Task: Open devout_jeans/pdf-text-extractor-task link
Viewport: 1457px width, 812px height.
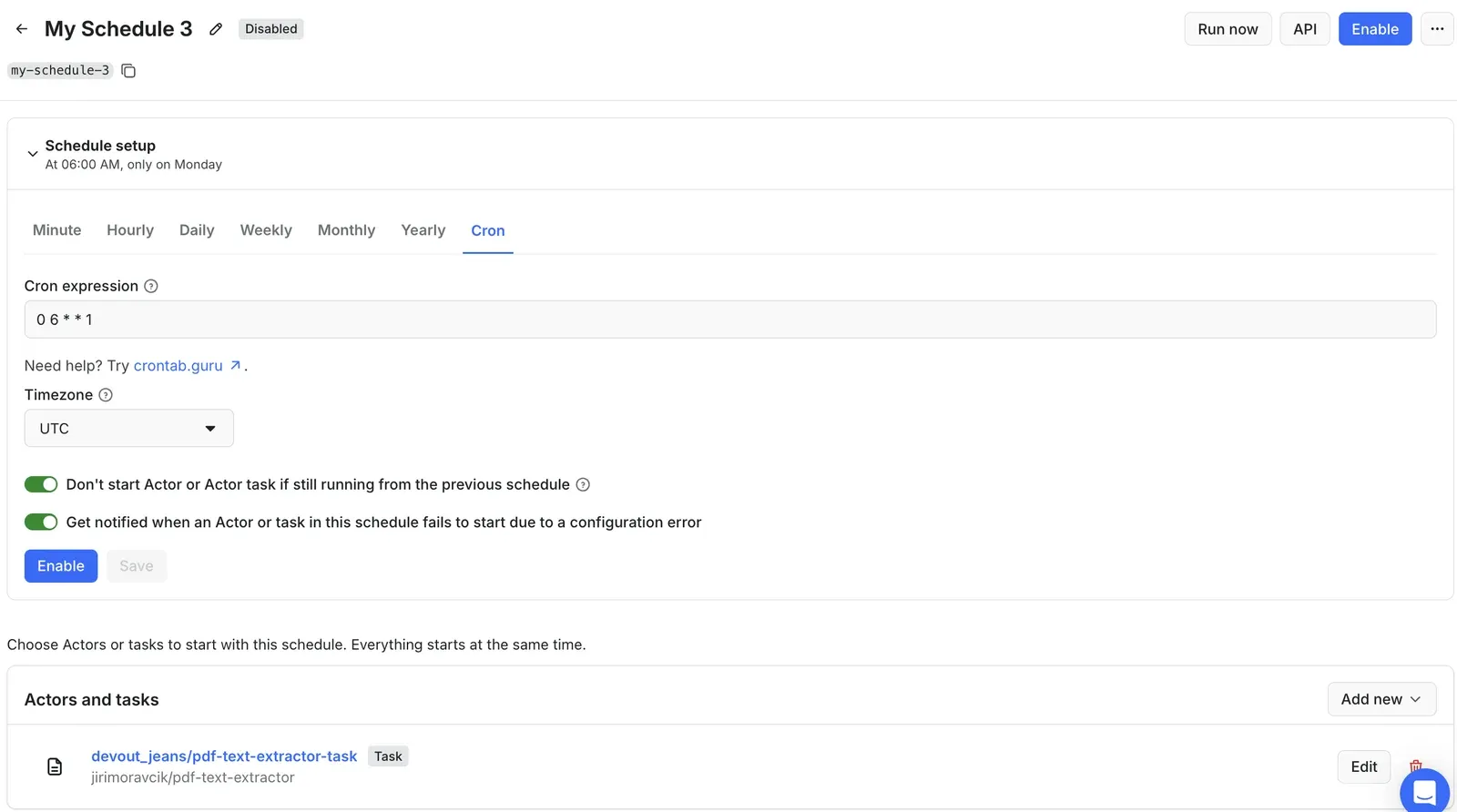Action: 224,756
